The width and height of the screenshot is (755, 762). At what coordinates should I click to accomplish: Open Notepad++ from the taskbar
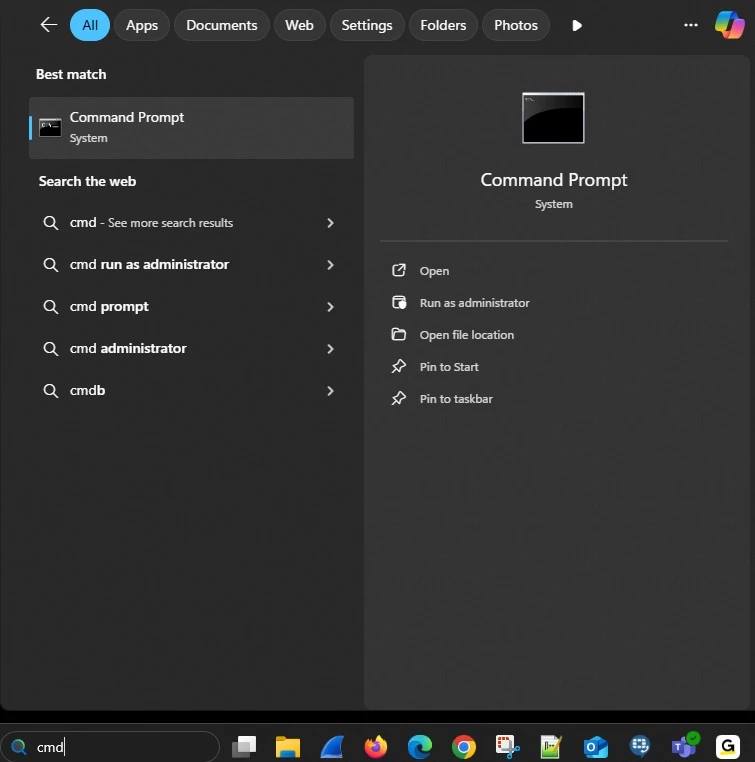pos(551,746)
